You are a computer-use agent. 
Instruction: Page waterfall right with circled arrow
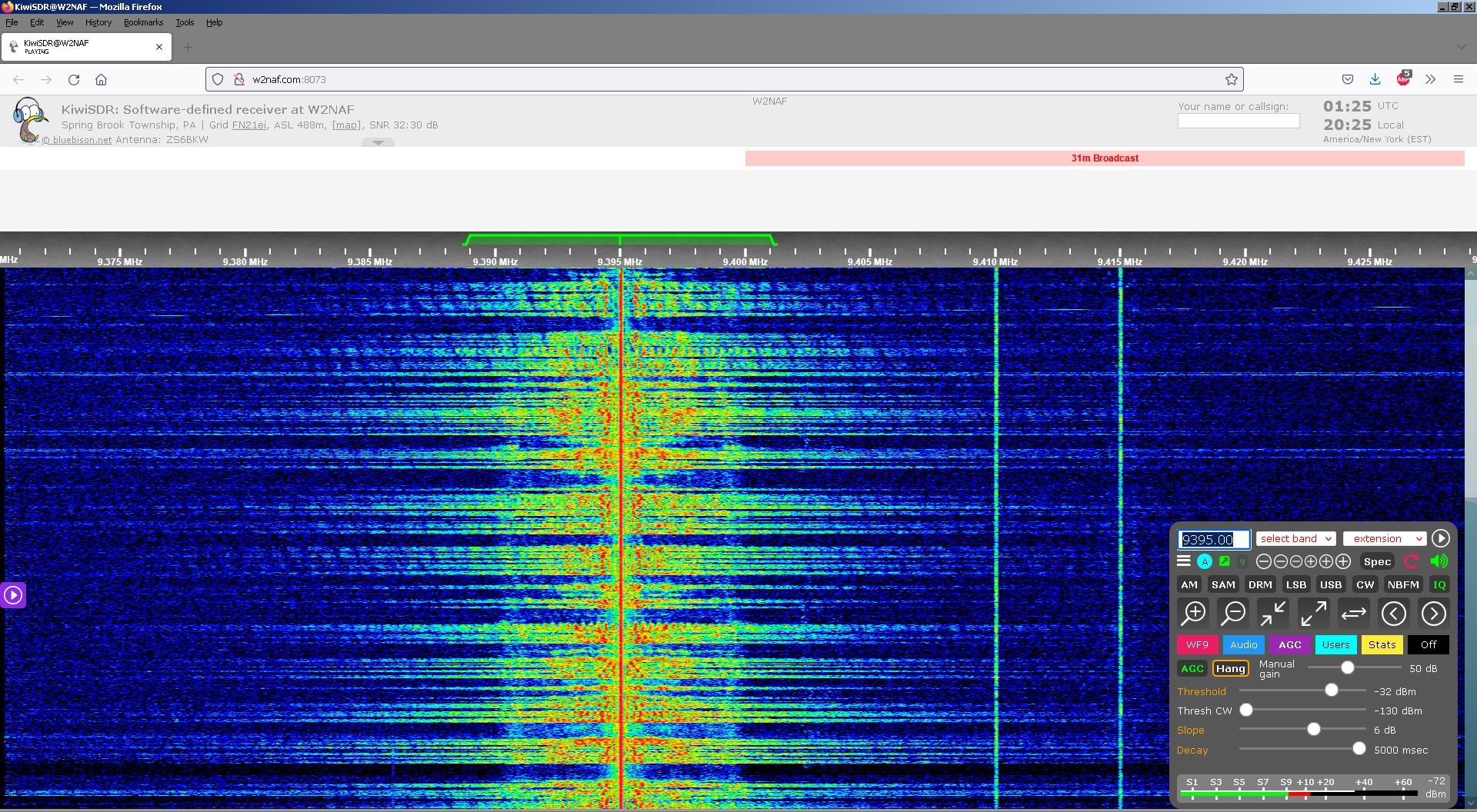tap(1433, 614)
